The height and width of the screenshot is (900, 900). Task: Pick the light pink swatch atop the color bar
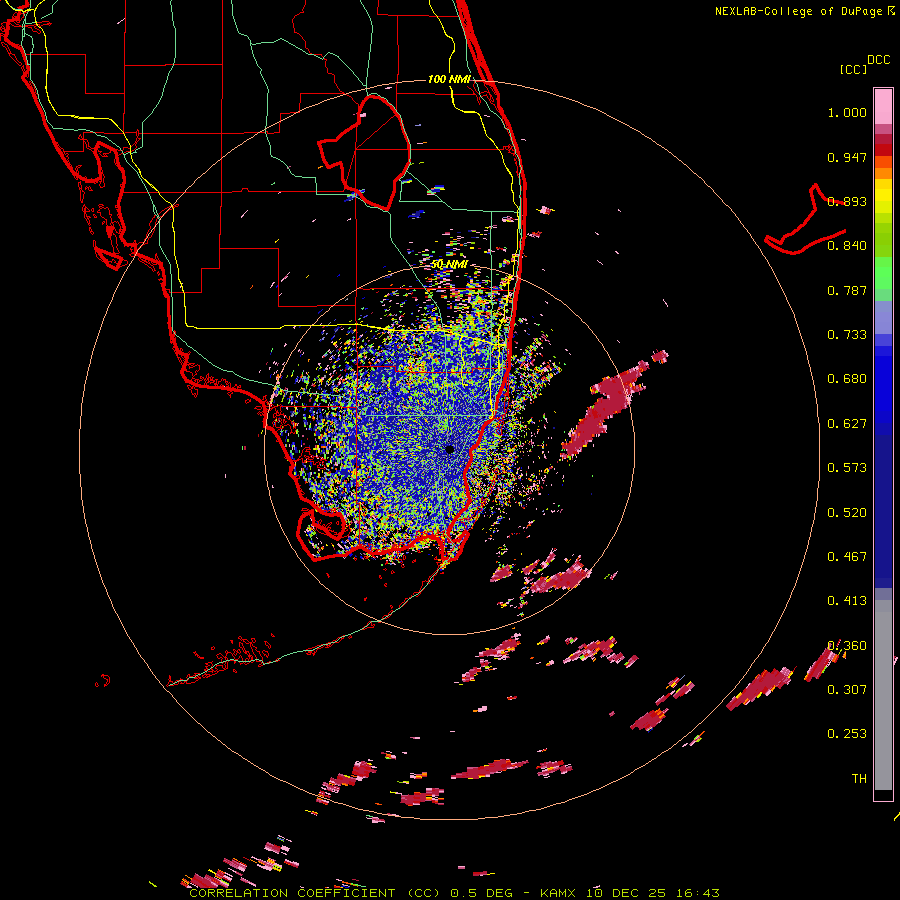tap(883, 106)
